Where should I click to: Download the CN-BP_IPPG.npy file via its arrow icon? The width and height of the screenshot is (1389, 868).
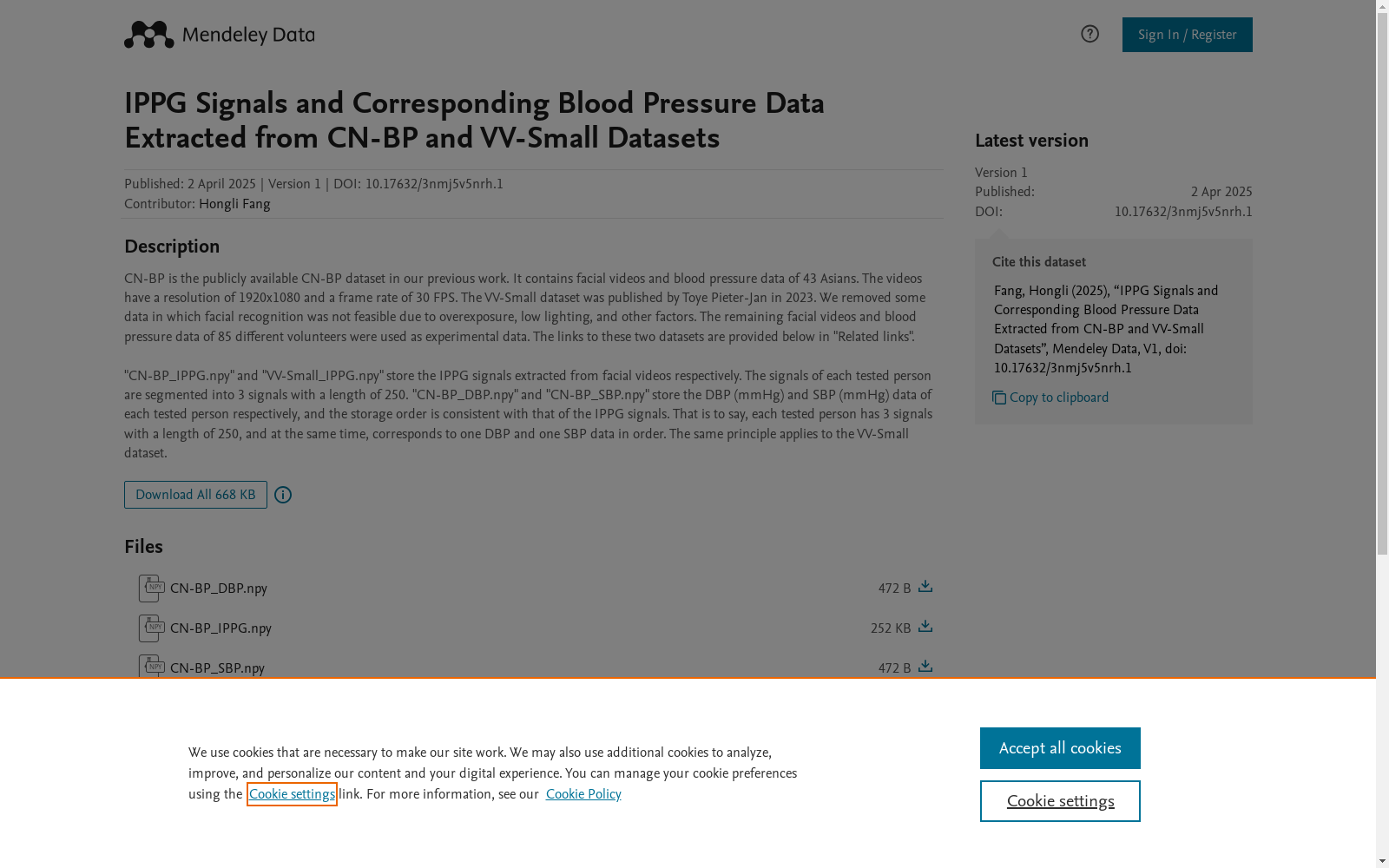[x=925, y=627]
